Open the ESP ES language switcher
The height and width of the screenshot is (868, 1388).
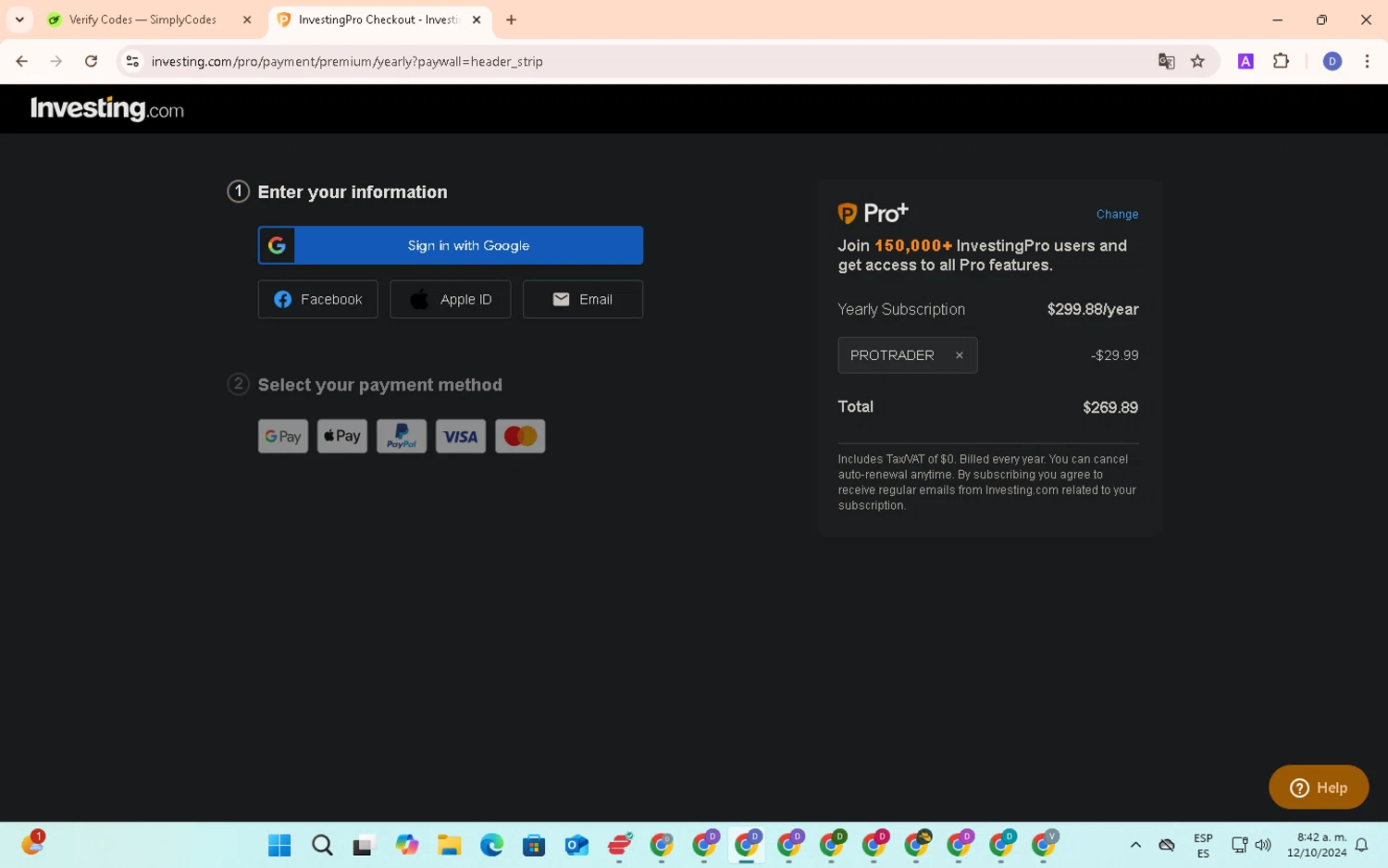[x=1203, y=845]
